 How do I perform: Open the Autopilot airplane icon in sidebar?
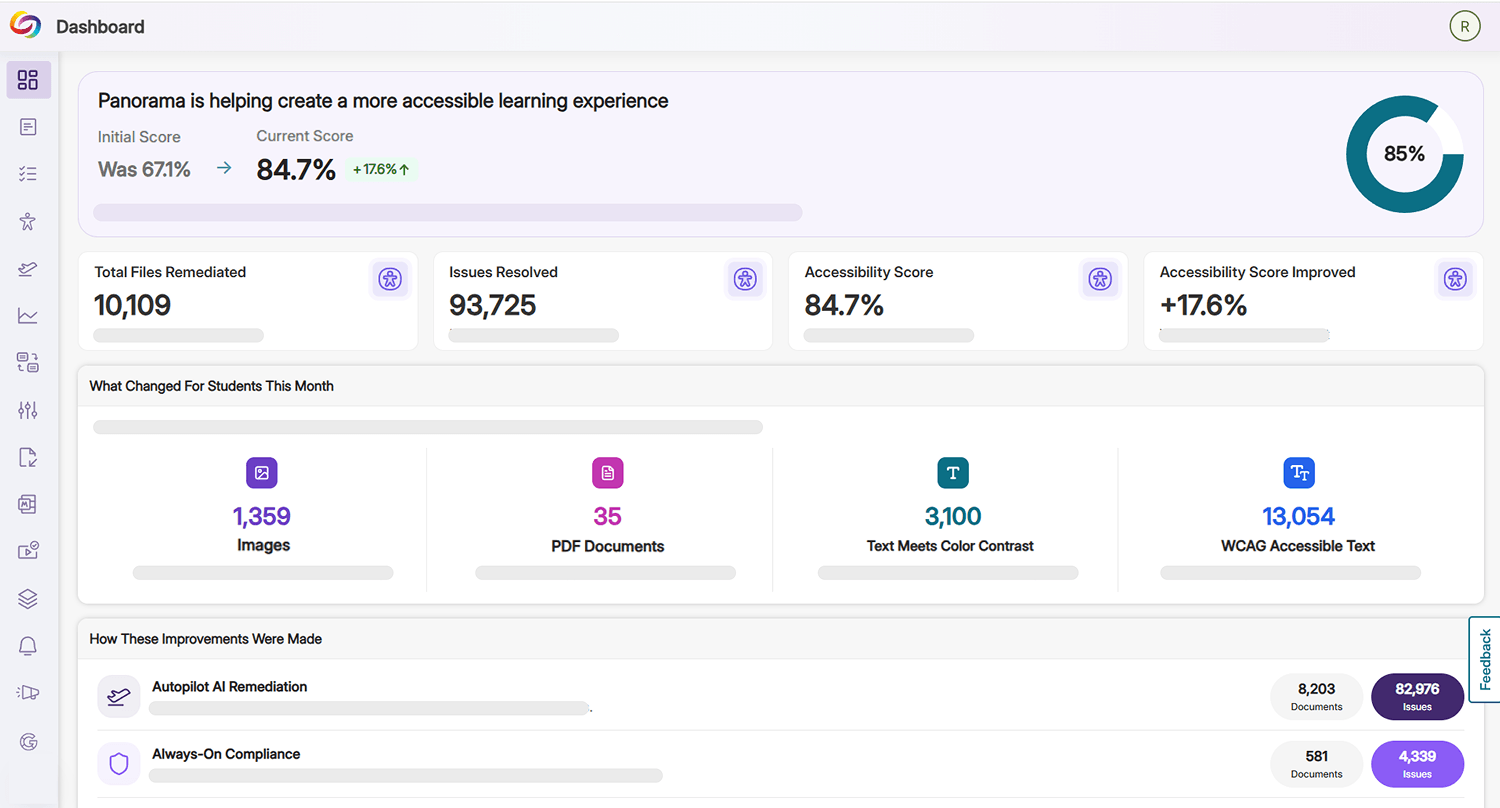point(28,268)
